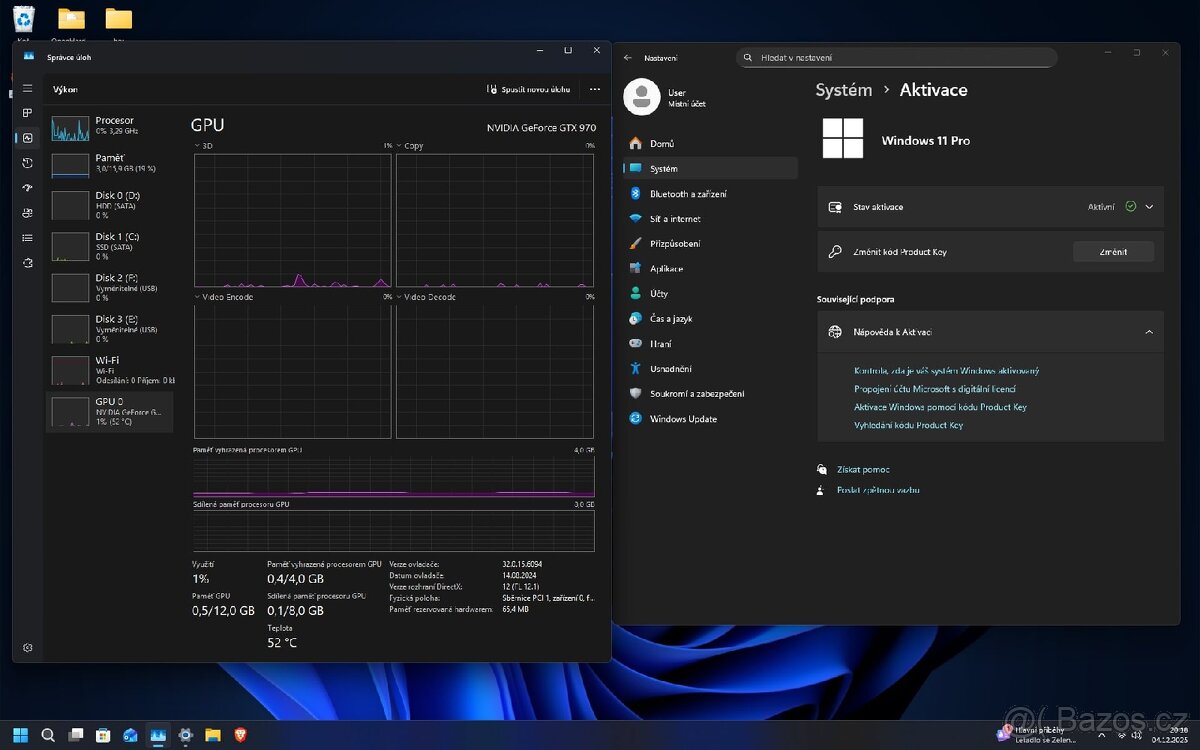
Task: Click the Windows Start button
Action: pyautogui.click(x=21, y=735)
